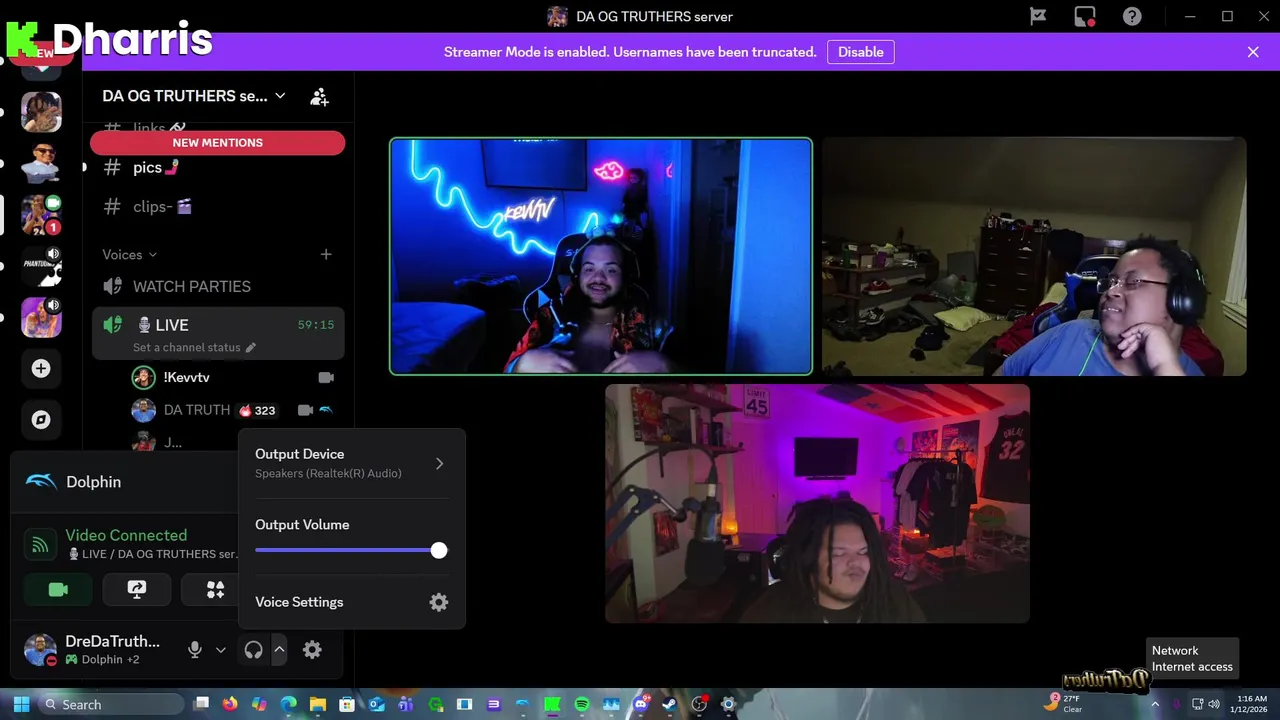Click the Windows Start button

[x=21, y=704]
